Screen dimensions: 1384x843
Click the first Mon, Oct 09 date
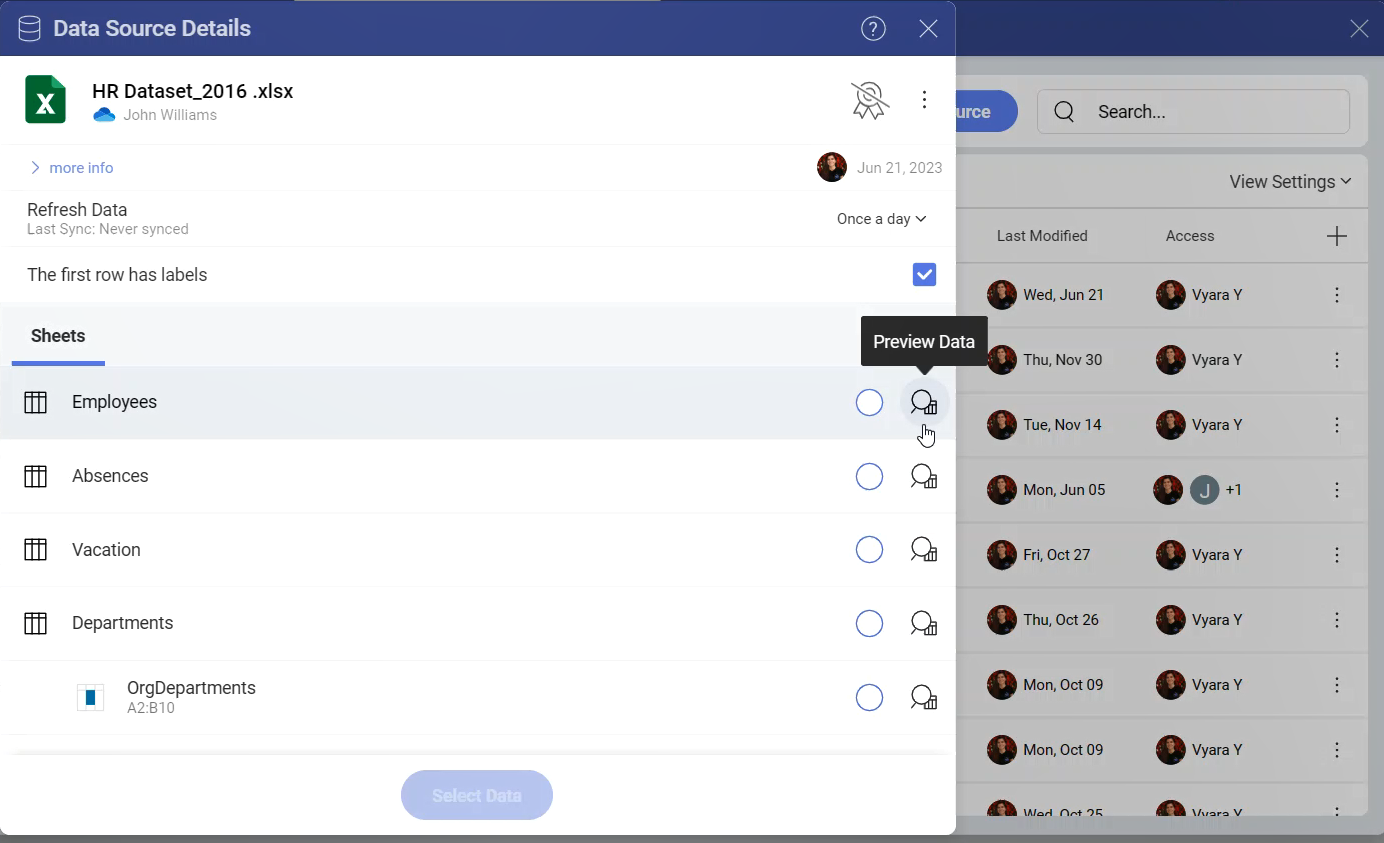(1063, 685)
